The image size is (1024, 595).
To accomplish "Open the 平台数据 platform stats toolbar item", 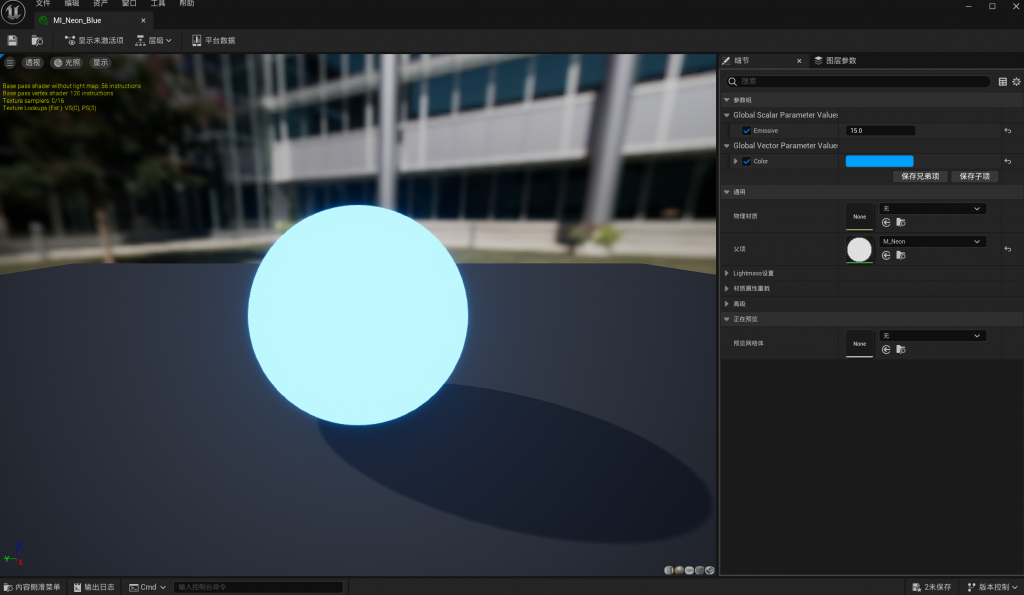I will (x=214, y=40).
